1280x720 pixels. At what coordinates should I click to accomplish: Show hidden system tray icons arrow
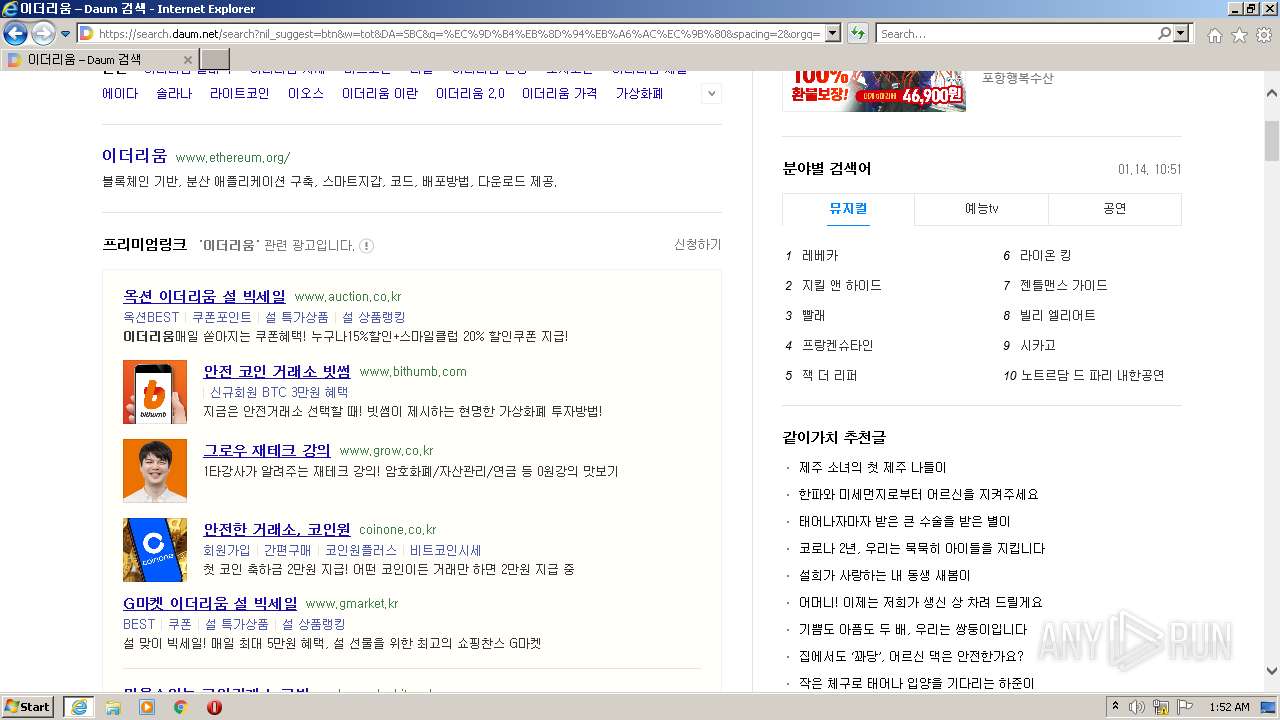pos(1116,707)
